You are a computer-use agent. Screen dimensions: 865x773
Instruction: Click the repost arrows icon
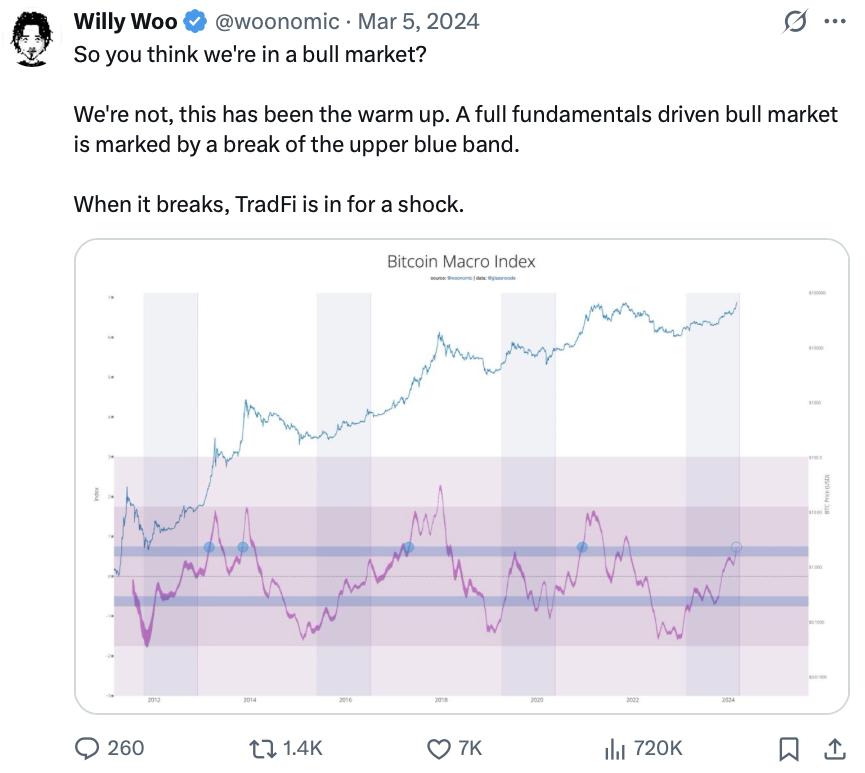265,747
